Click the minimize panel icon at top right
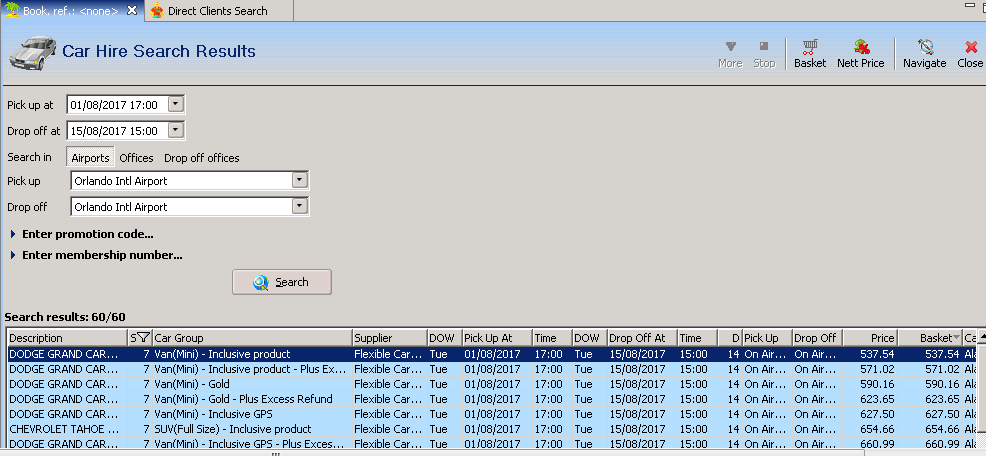The height and width of the screenshot is (456, 986). click(969, 5)
